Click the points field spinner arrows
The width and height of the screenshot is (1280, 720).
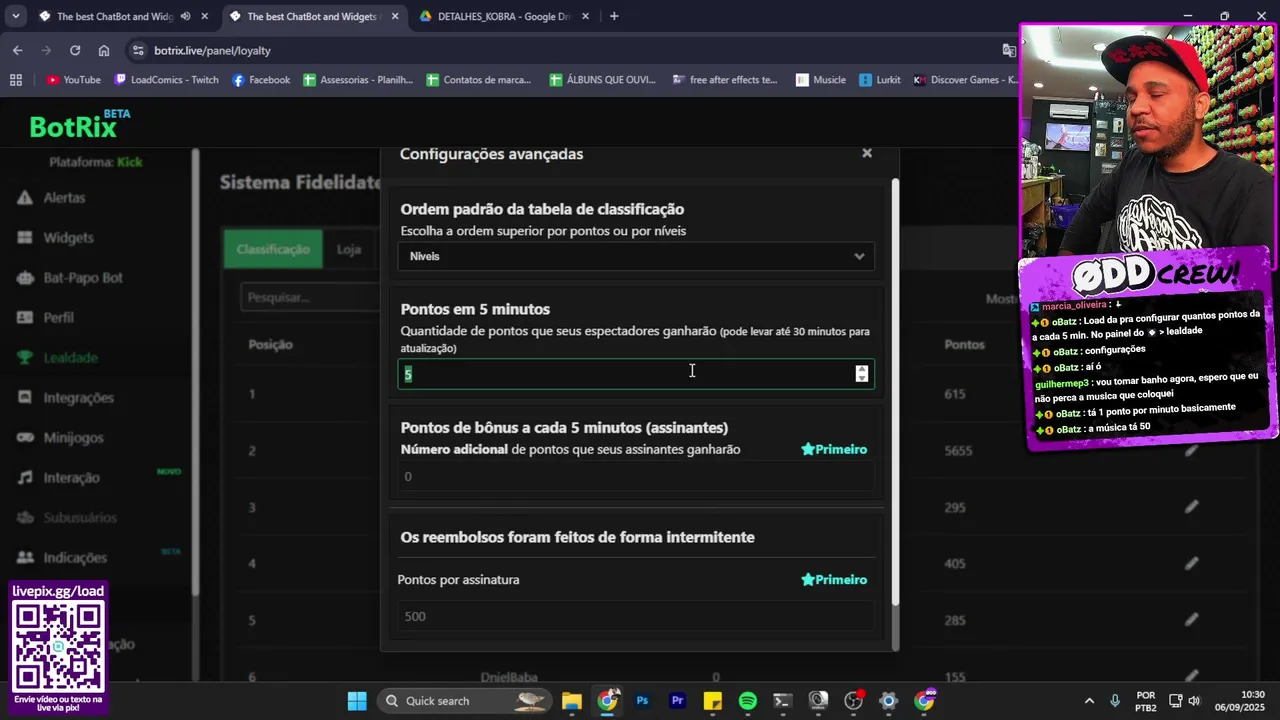[x=862, y=373]
